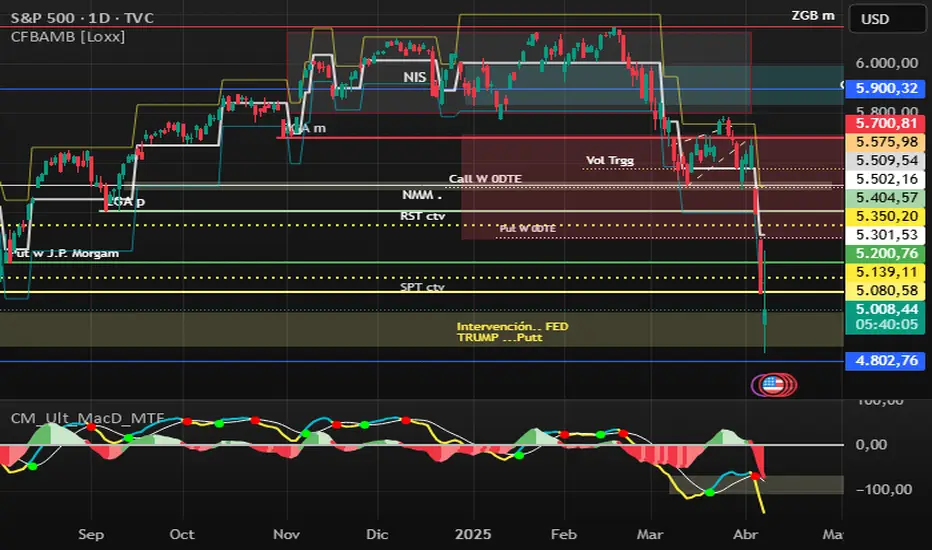The image size is (932, 550).
Task: Click the 05:40:05 bar countdown timer
Action: (x=886, y=325)
